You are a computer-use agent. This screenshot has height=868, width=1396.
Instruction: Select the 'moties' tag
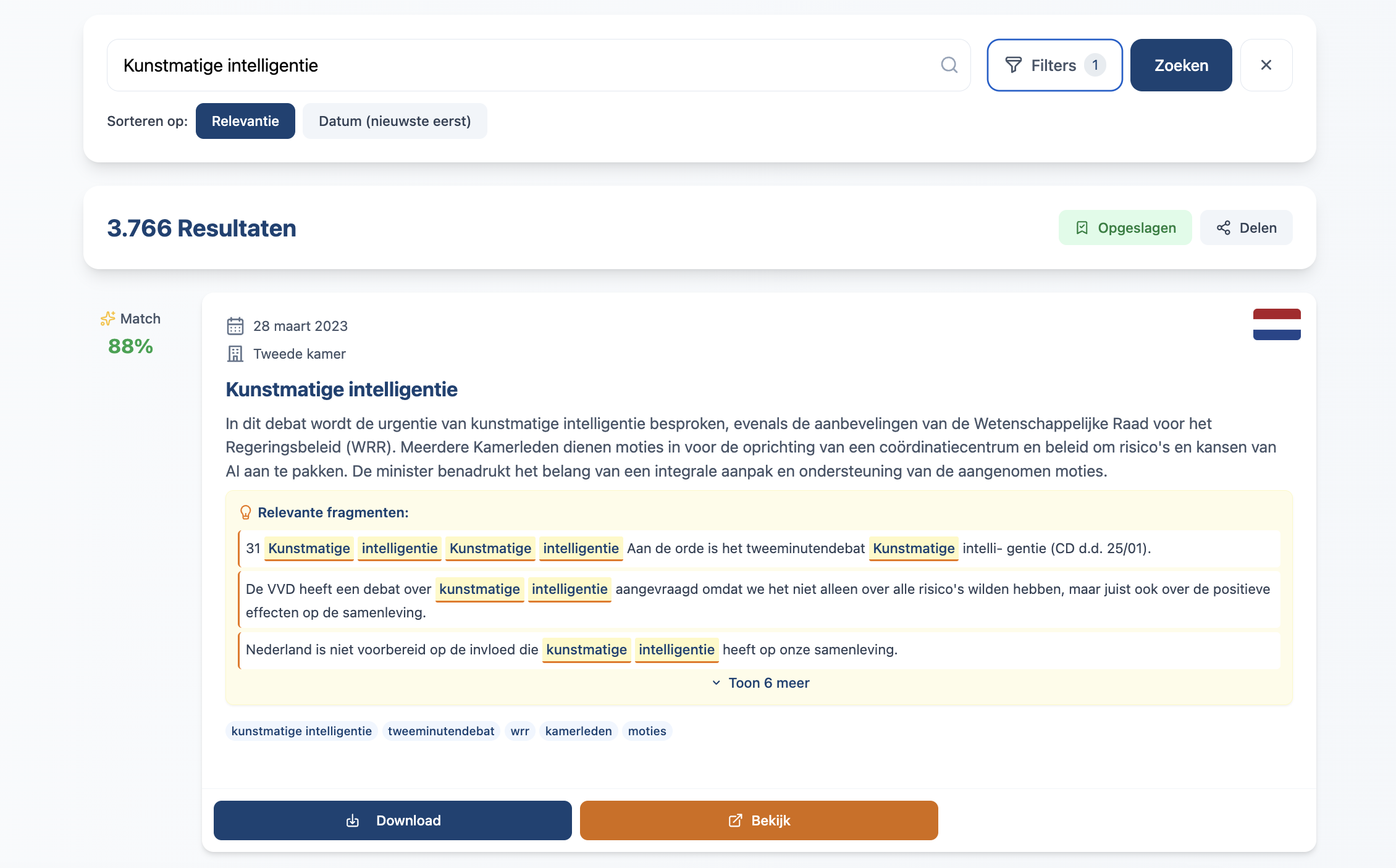pyautogui.click(x=647, y=731)
